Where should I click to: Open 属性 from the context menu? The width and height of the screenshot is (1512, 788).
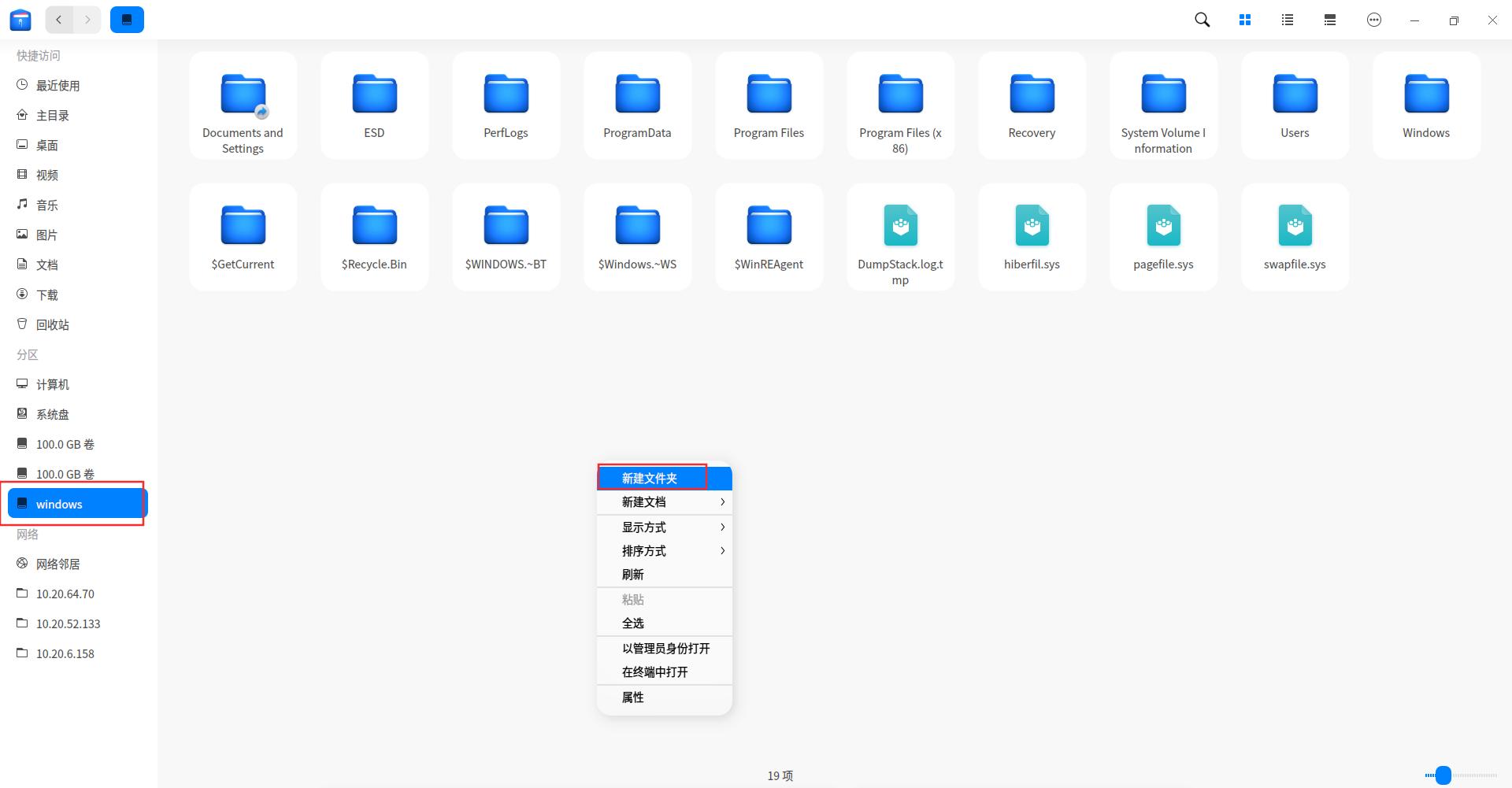pos(665,697)
